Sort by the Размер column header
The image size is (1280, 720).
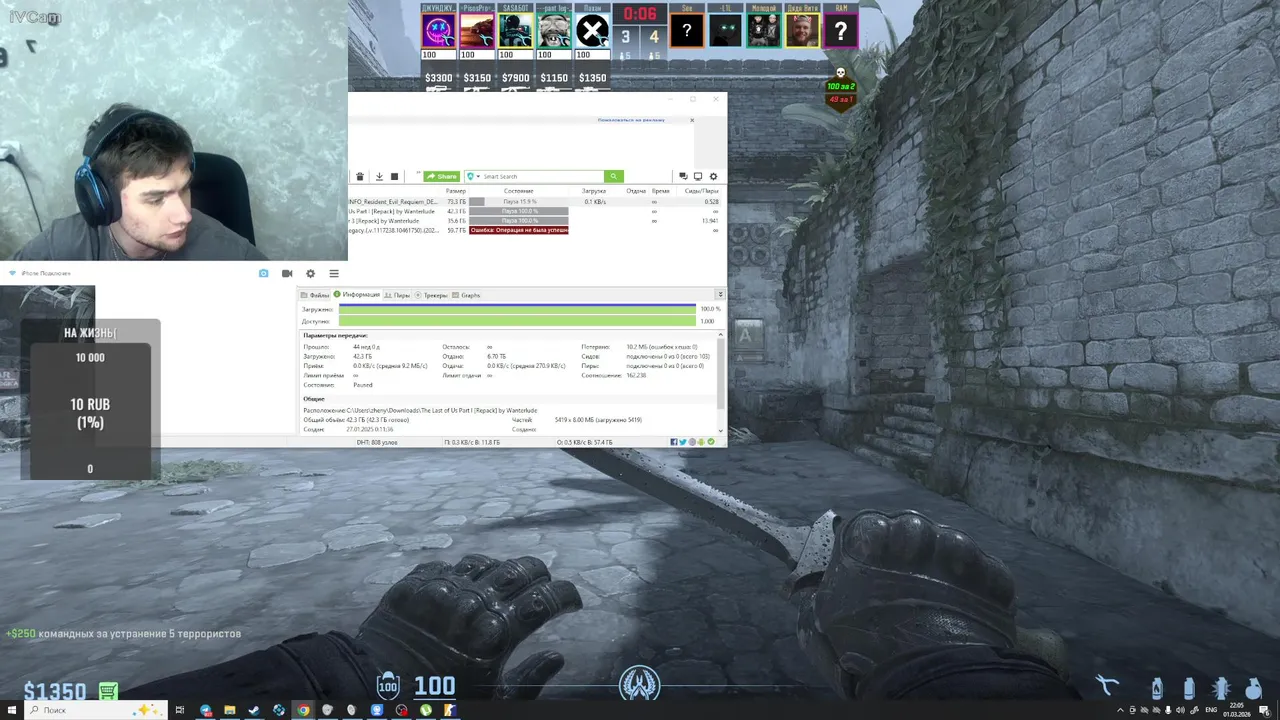(x=456, y=190)
